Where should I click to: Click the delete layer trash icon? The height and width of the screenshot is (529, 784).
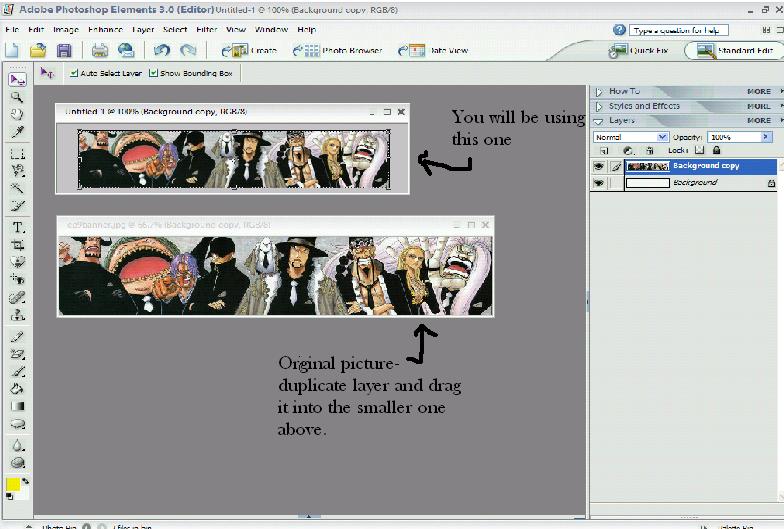pyautogui.click(x=650, y=150)
